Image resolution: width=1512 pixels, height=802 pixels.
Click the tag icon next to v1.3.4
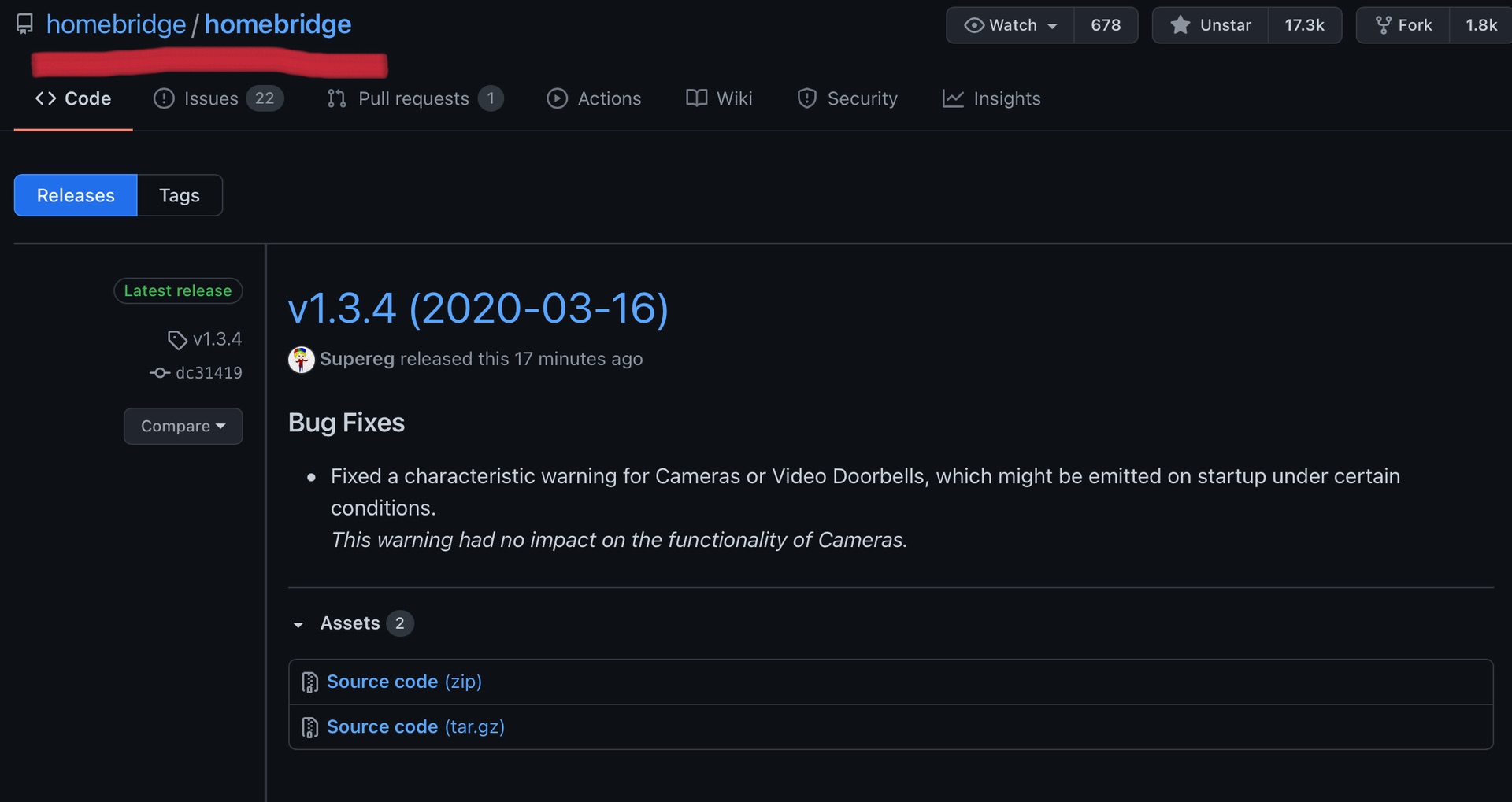[176, 340]
